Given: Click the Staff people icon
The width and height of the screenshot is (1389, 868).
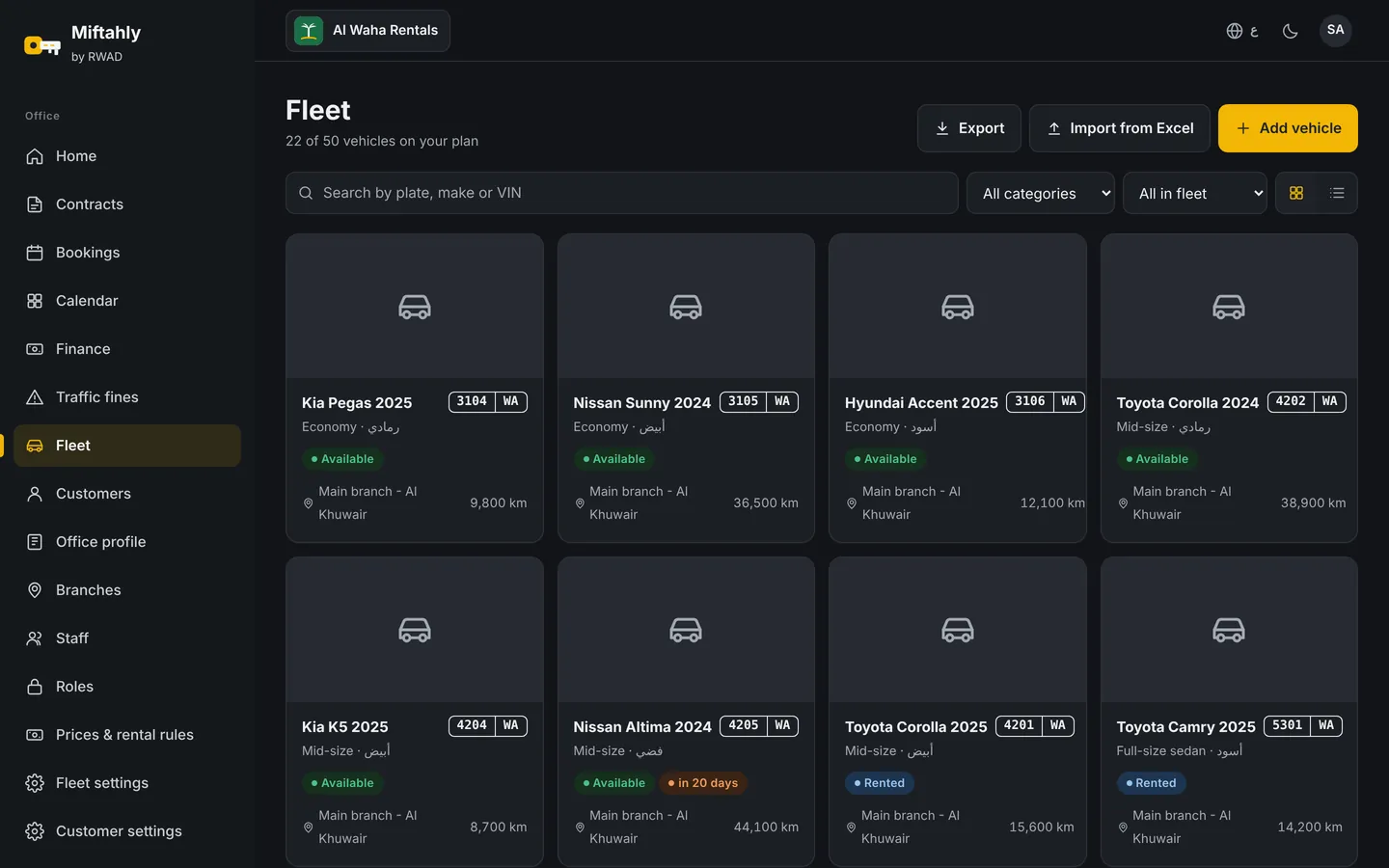Looking at the screenshot, I should tap(35, 638).
